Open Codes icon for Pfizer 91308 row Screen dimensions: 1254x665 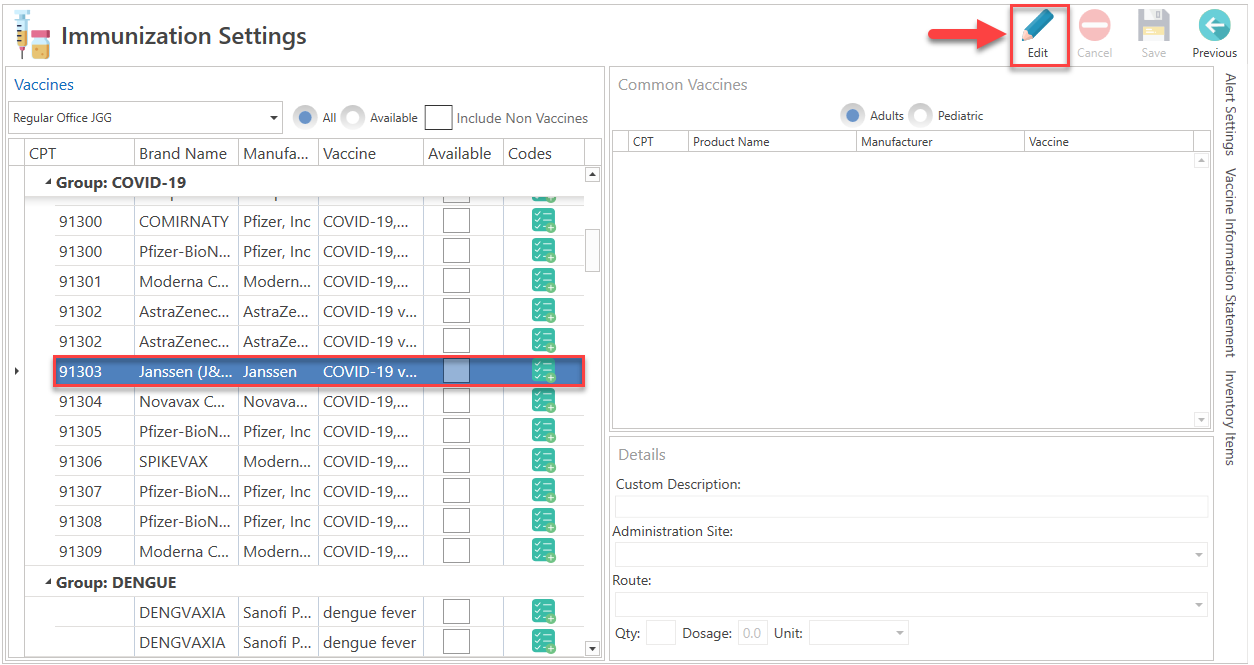click(543, 521)
